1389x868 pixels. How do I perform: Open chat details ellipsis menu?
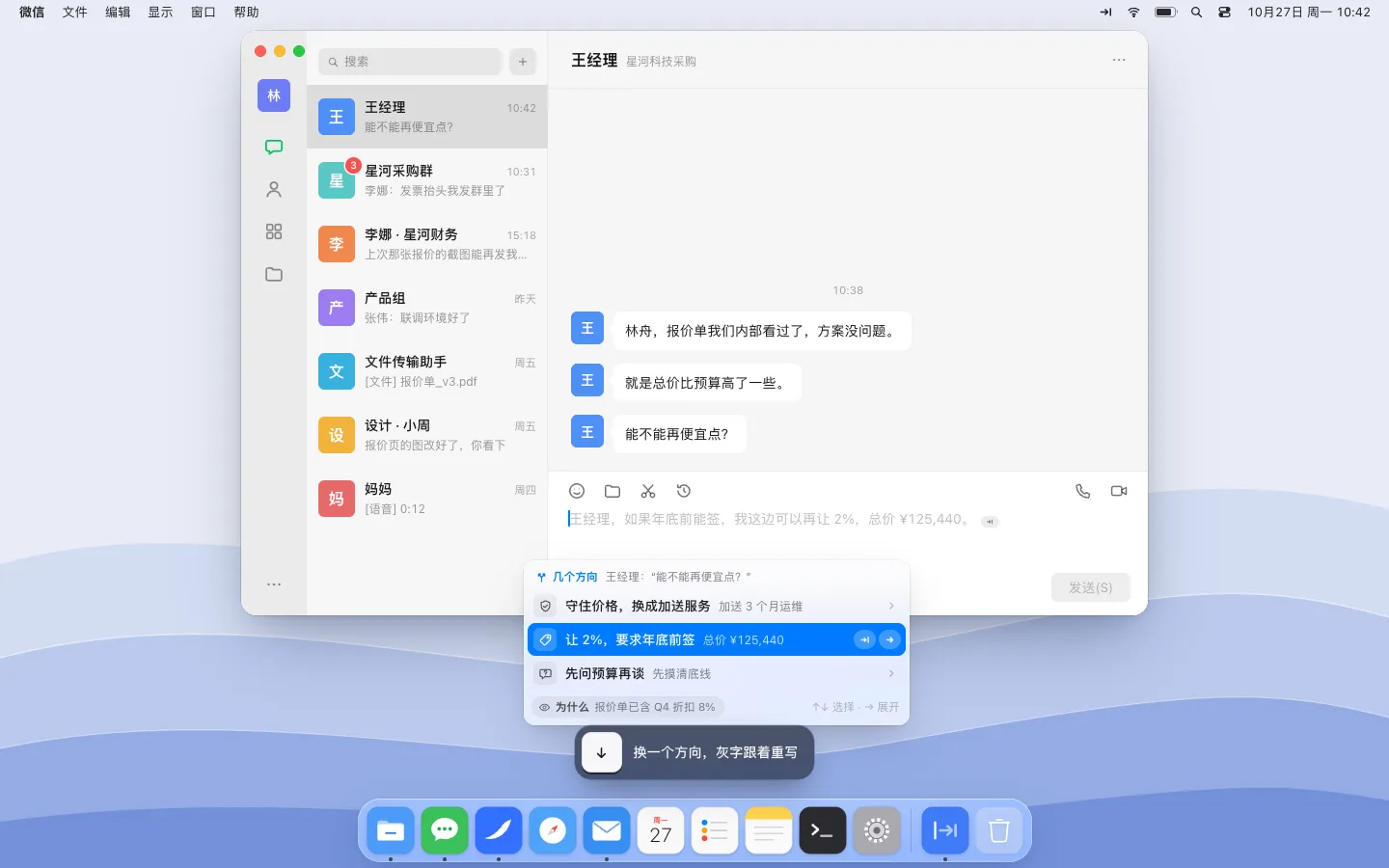(x=1119, y=60)
